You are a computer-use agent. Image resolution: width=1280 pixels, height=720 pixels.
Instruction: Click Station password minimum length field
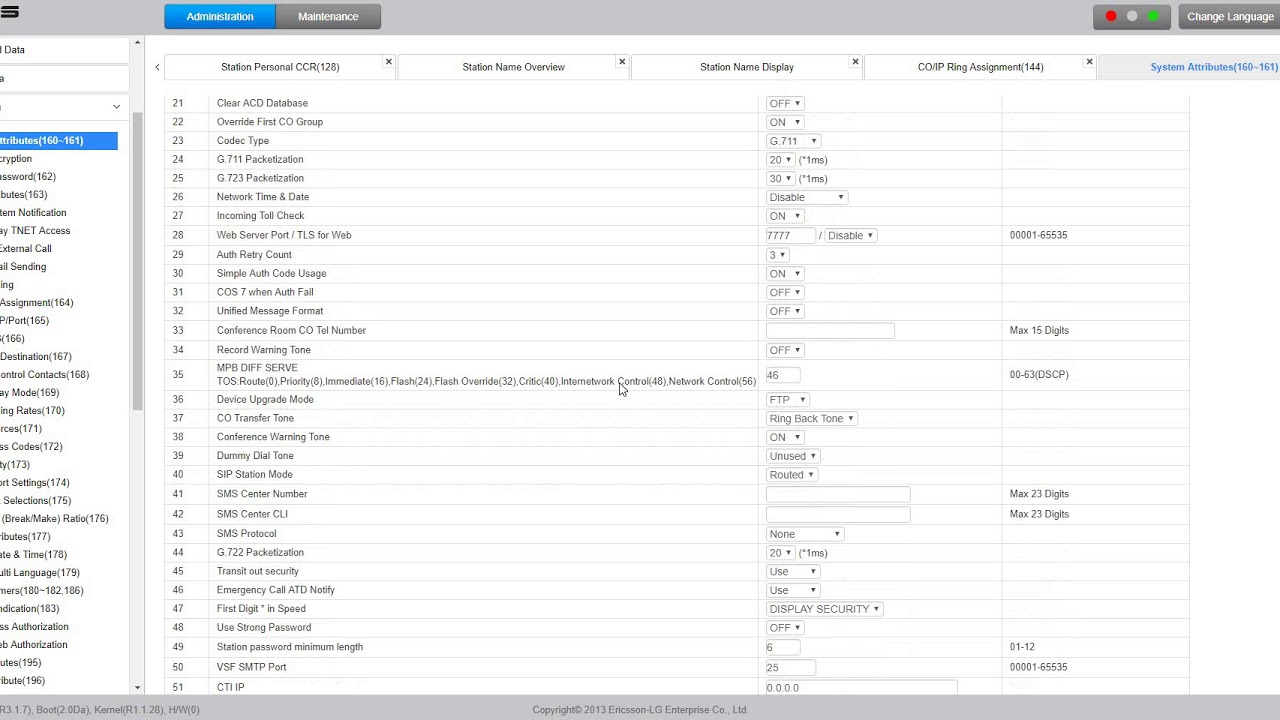pyautogui.click(x=783, y=647)
